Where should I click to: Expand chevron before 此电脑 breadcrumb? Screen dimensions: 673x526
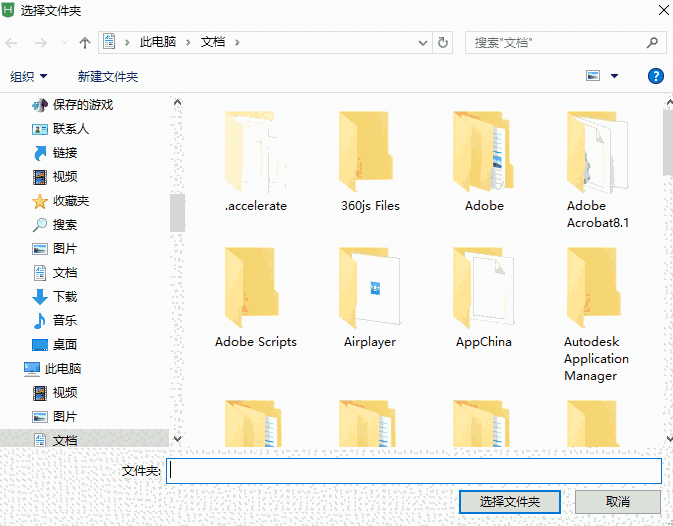click(x=127, y=42)
